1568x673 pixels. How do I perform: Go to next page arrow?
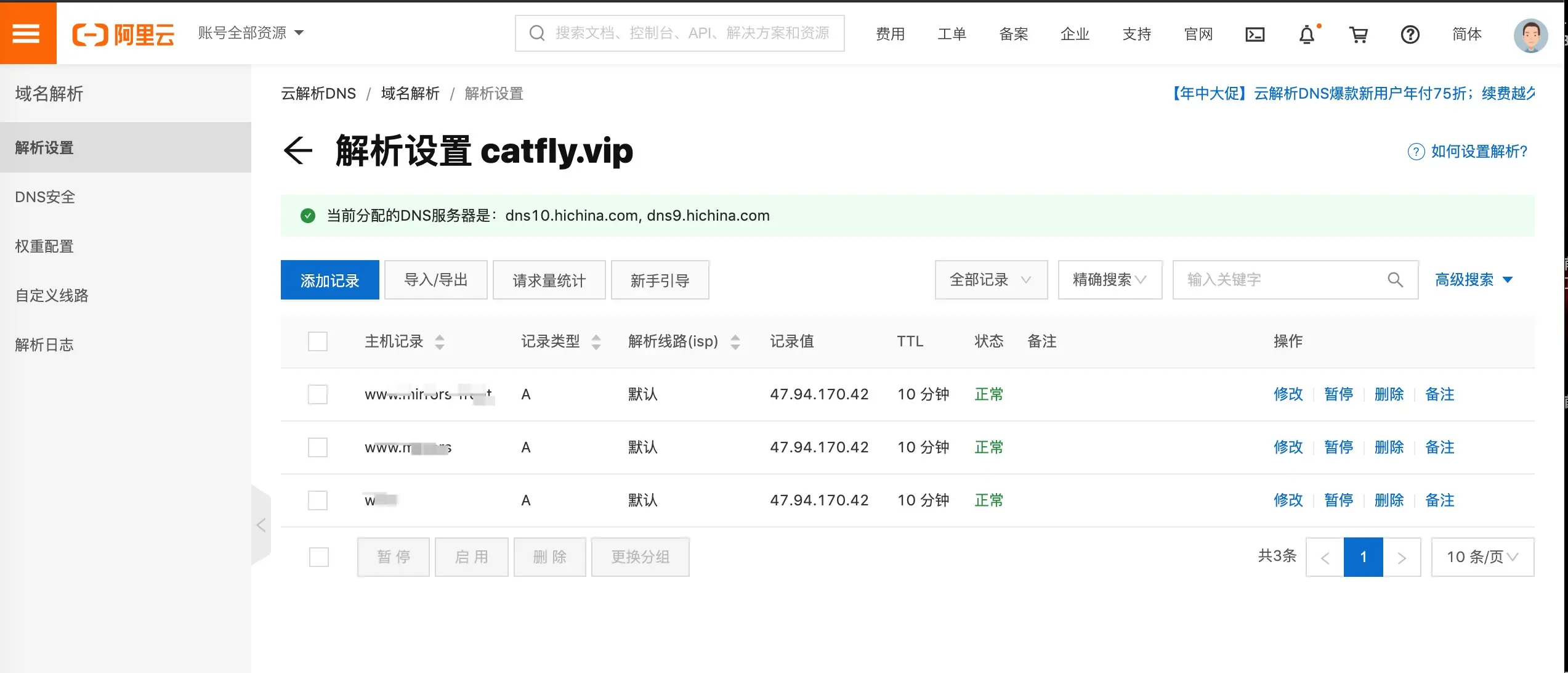(x=1402, y=557)
